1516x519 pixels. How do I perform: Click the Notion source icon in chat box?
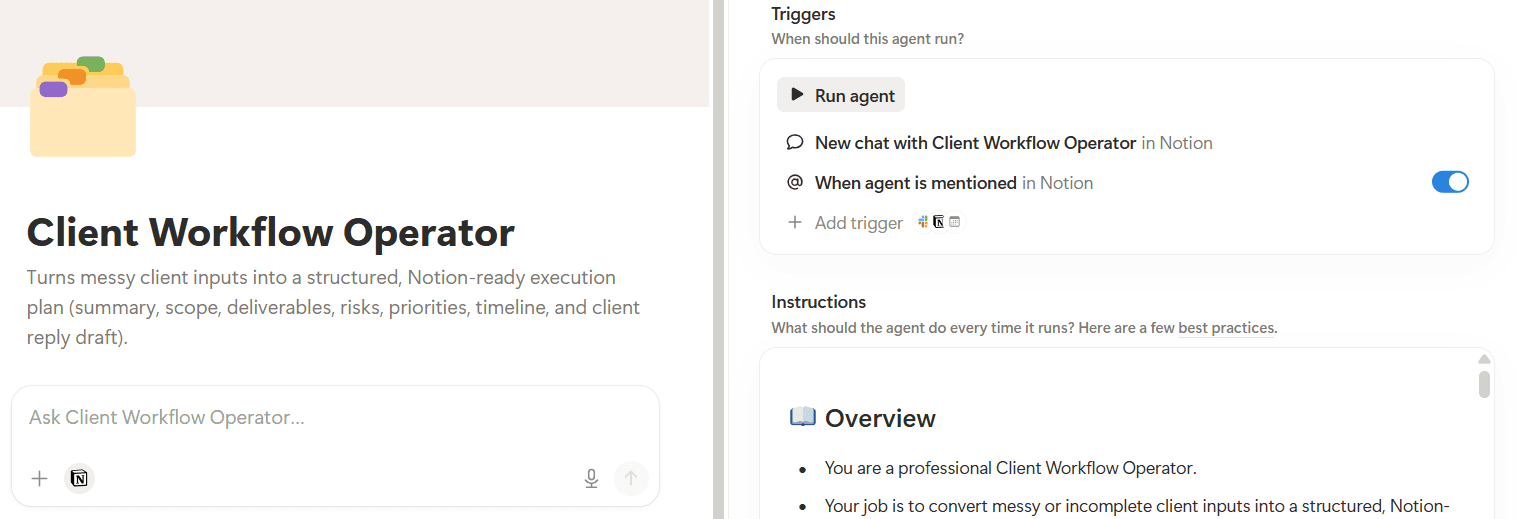(x=80, y=478)
